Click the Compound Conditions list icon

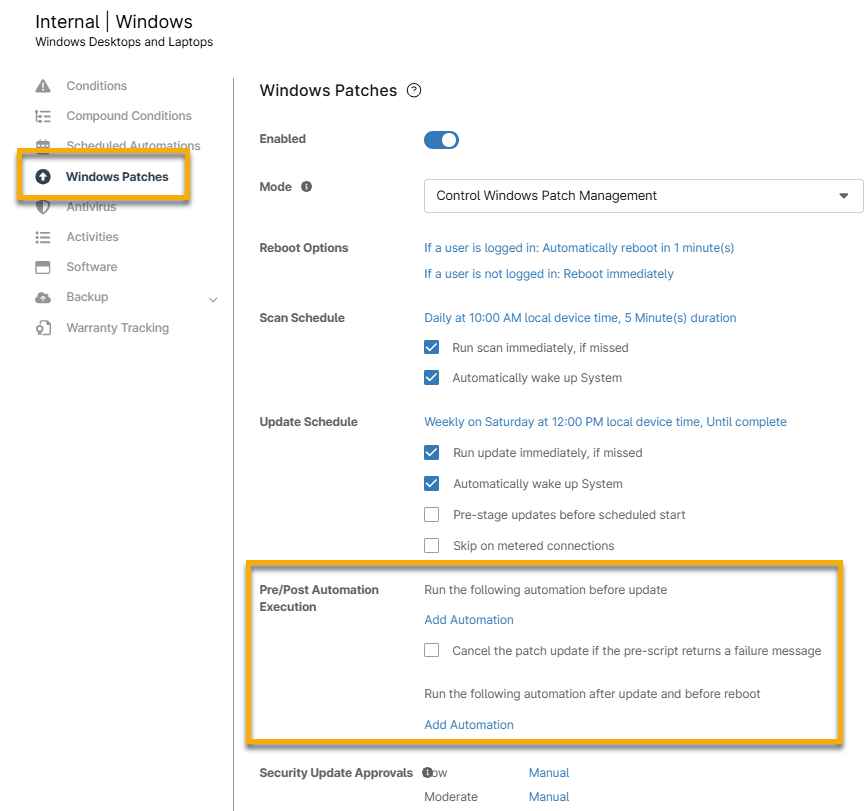43,116
